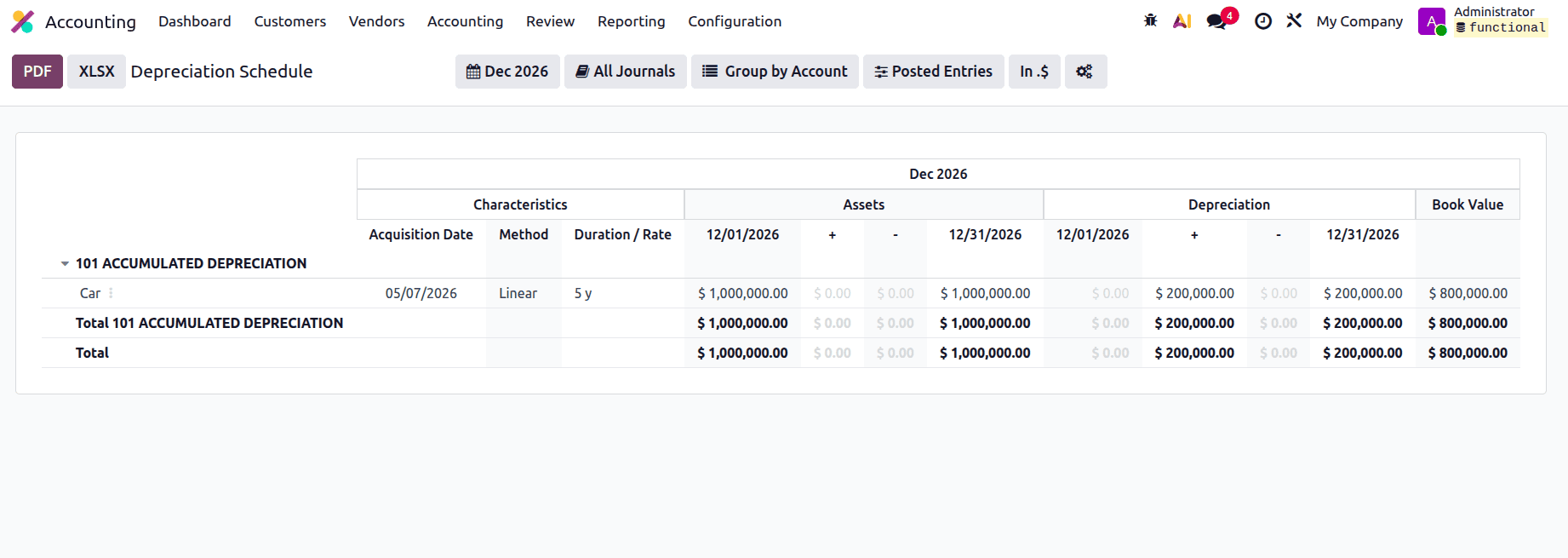
Task: Click the Linear method cell for Car
Action: click(518, 293)
